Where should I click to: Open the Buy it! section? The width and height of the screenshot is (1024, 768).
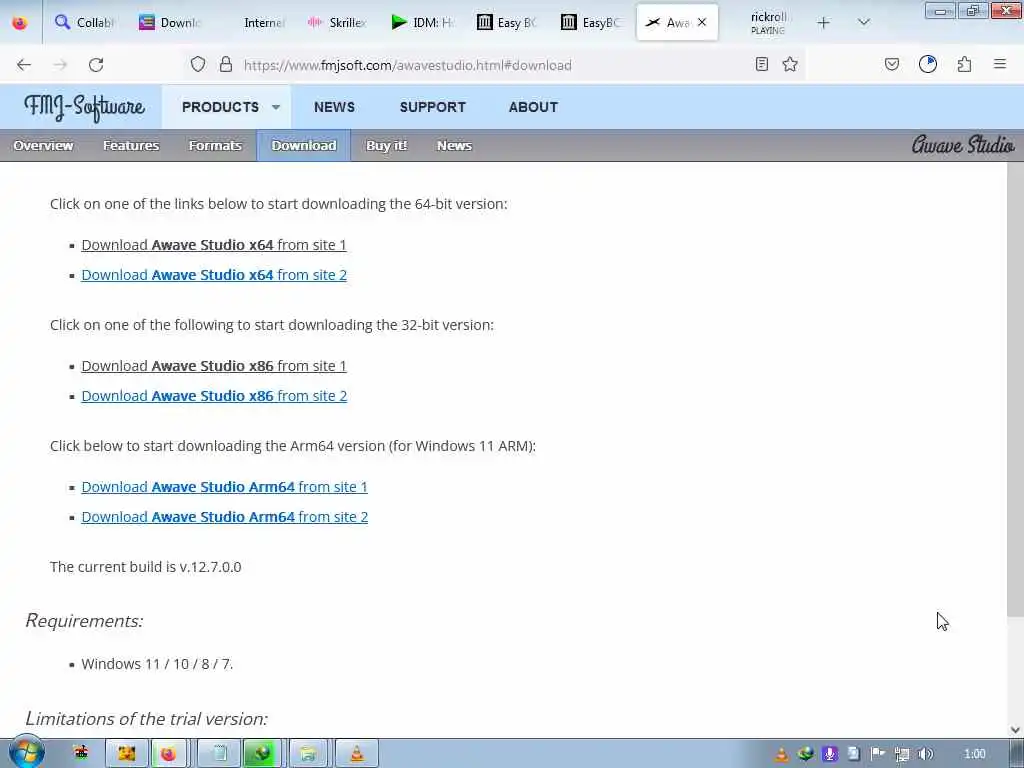point(386,146)
